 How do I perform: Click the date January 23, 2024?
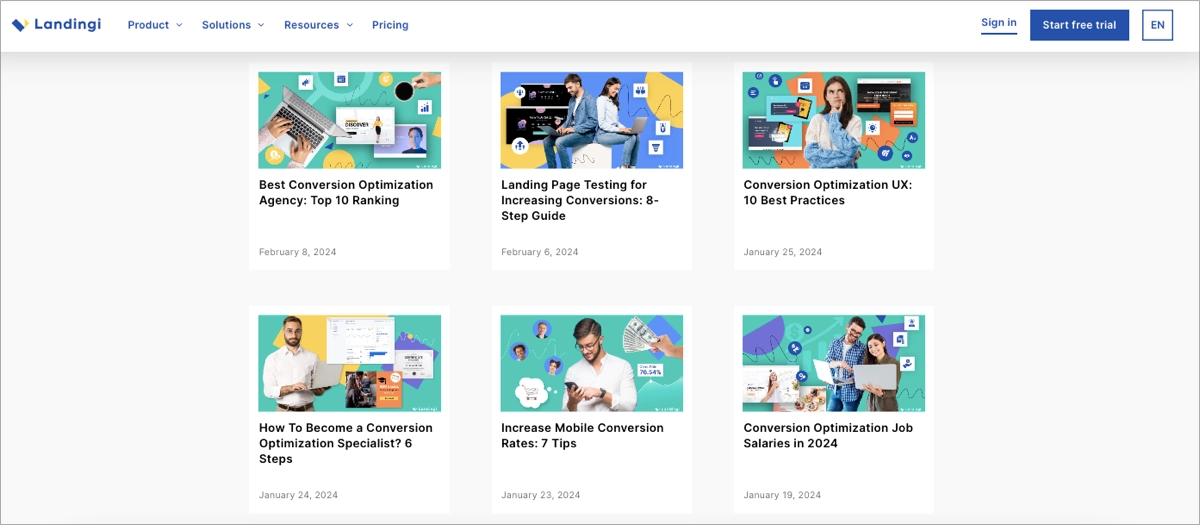(x=540, y=495)
